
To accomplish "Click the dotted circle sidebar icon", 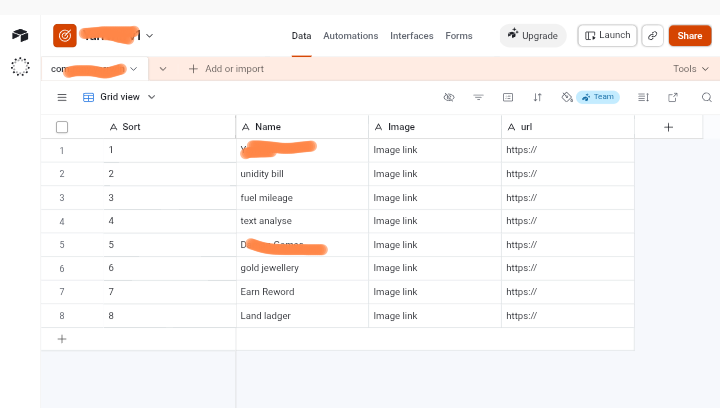I will click(x=20, y=67).
